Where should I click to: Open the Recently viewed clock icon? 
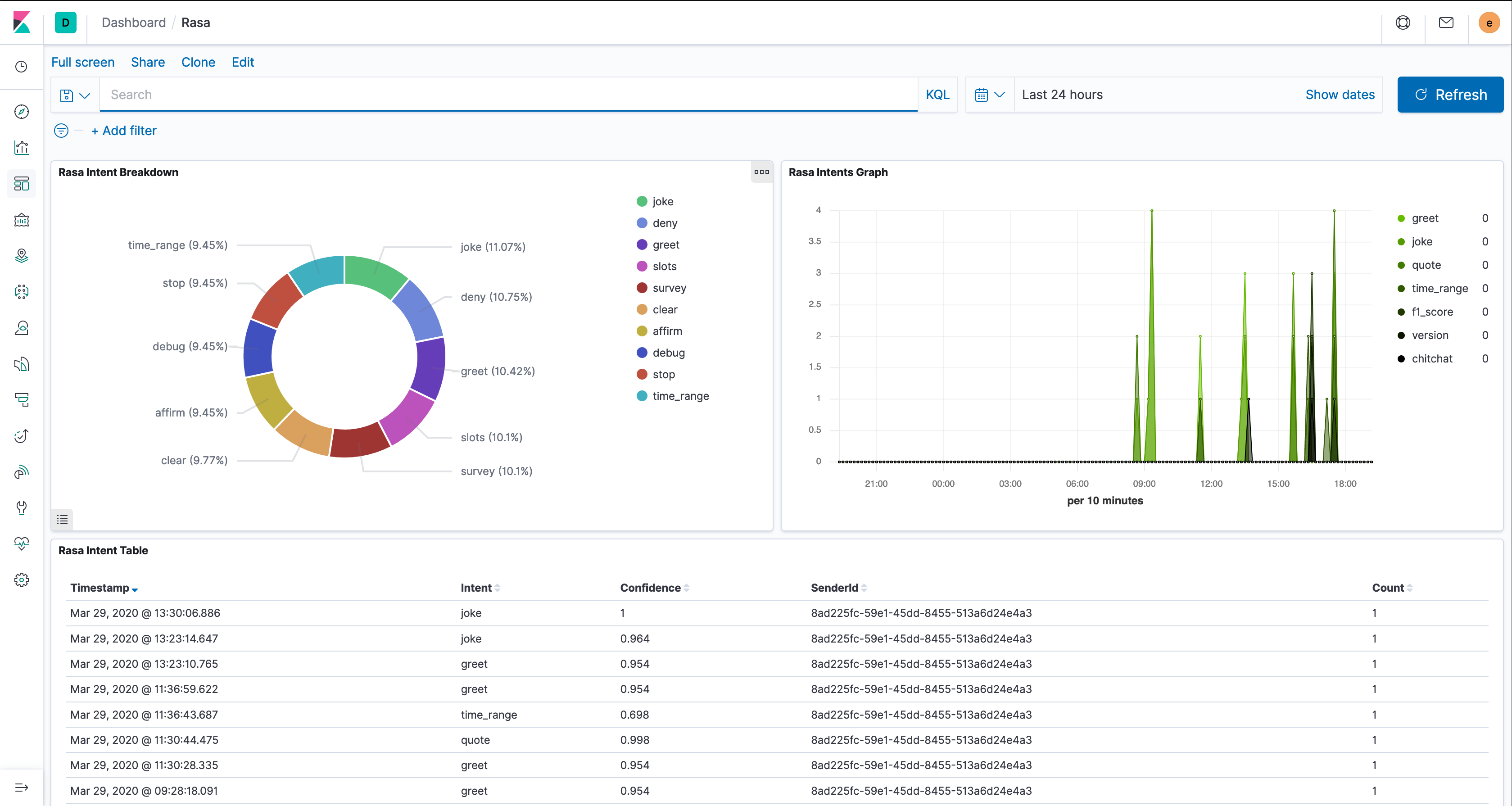(21, 67)
